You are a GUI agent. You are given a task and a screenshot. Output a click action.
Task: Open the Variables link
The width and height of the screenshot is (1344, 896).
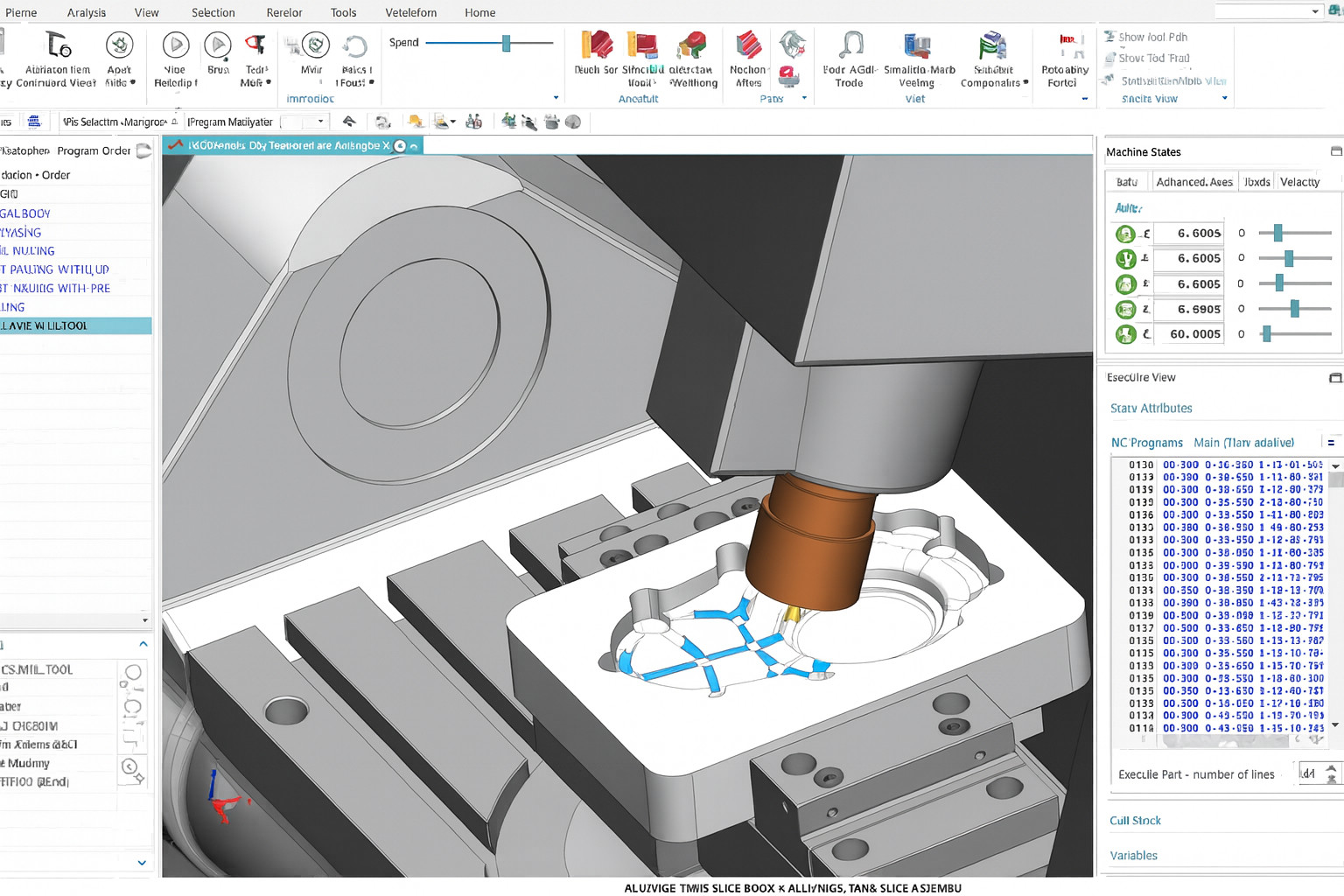(1133, 856)
